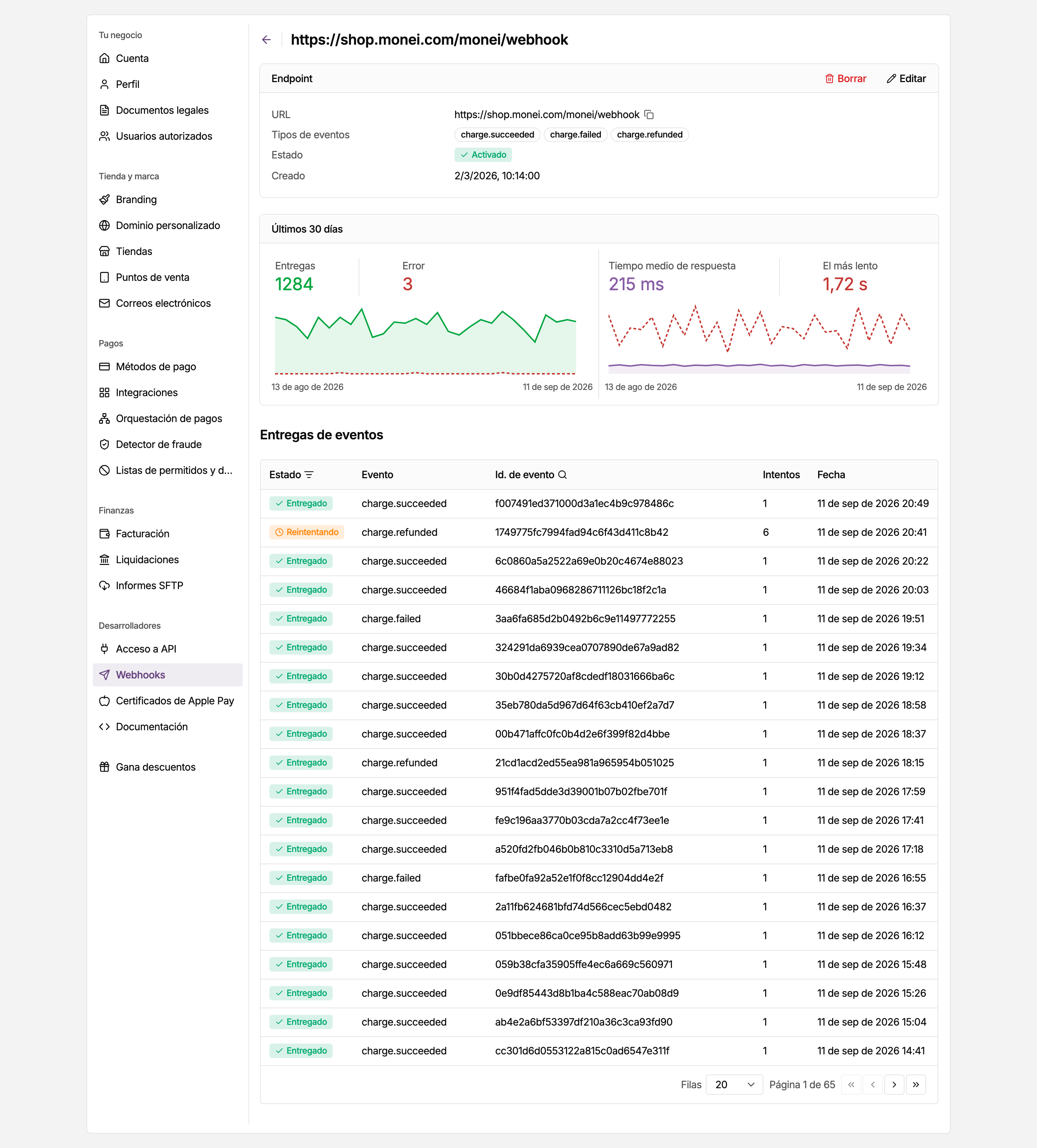1037x1148 pixels.
Task: Open event 1749775fc7994fad94c6f43d411c8b42 row
Action: (598, 533)
